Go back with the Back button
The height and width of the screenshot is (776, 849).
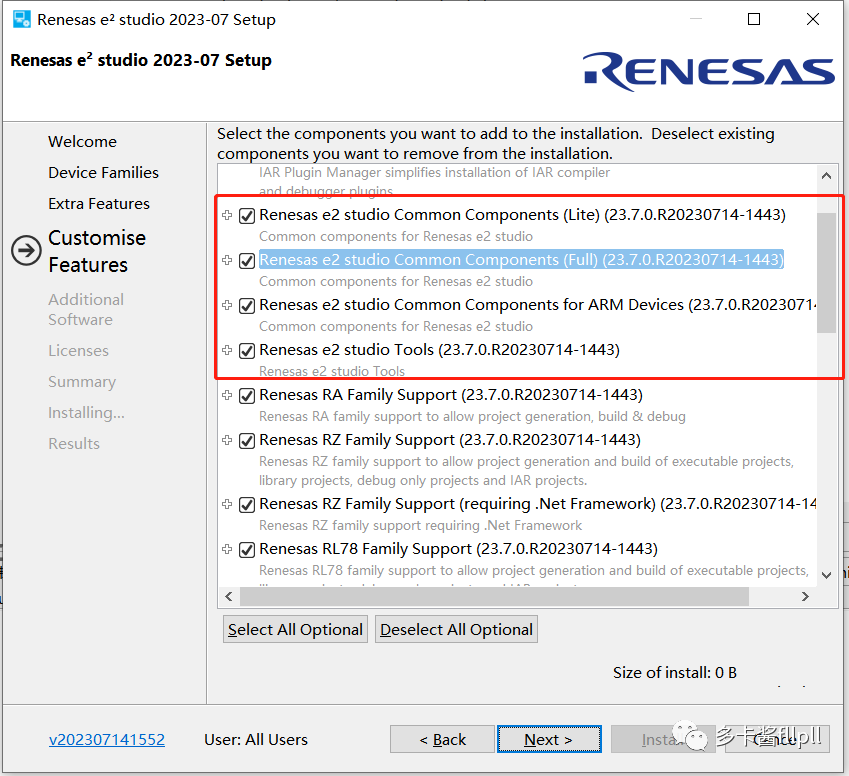point(442,739)
